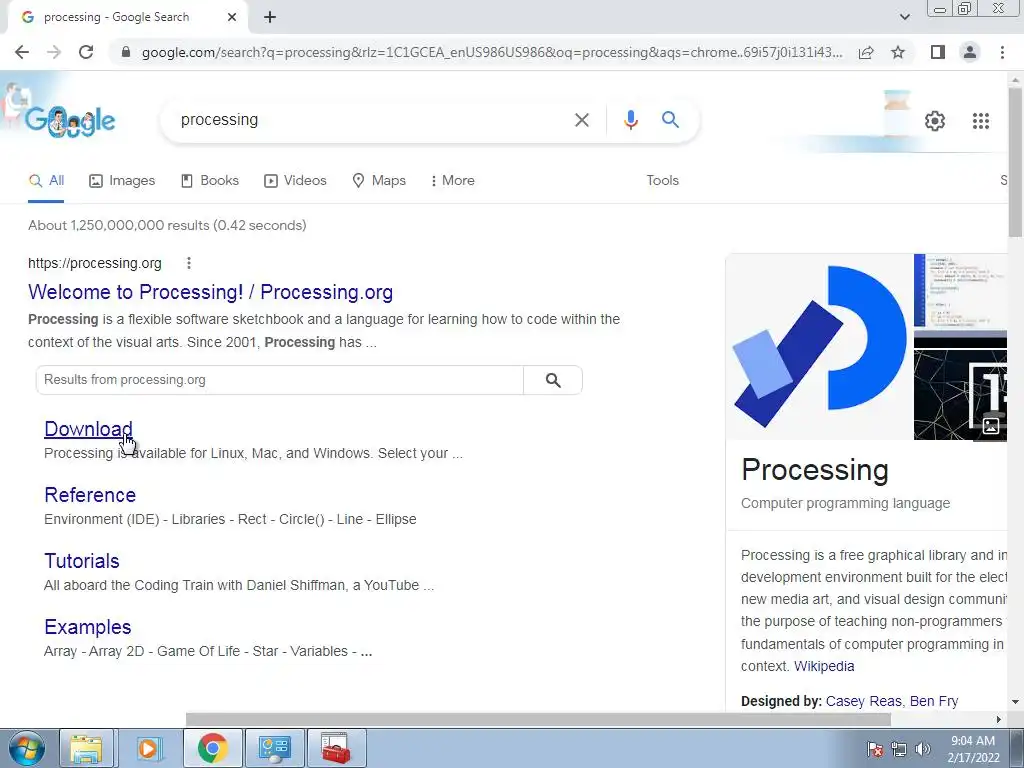Share this page using address bar icon
1024x768 pixels.
click(866, 52)
